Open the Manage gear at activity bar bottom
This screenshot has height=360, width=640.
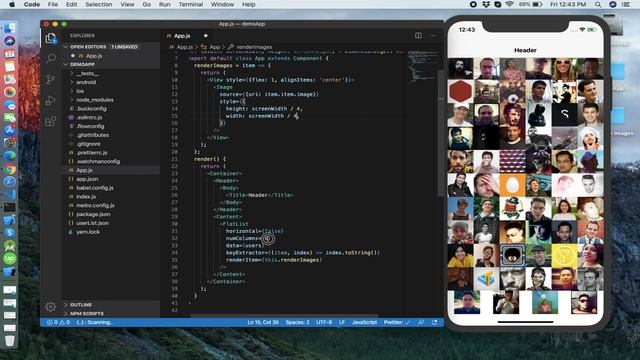tap(51, 307)
